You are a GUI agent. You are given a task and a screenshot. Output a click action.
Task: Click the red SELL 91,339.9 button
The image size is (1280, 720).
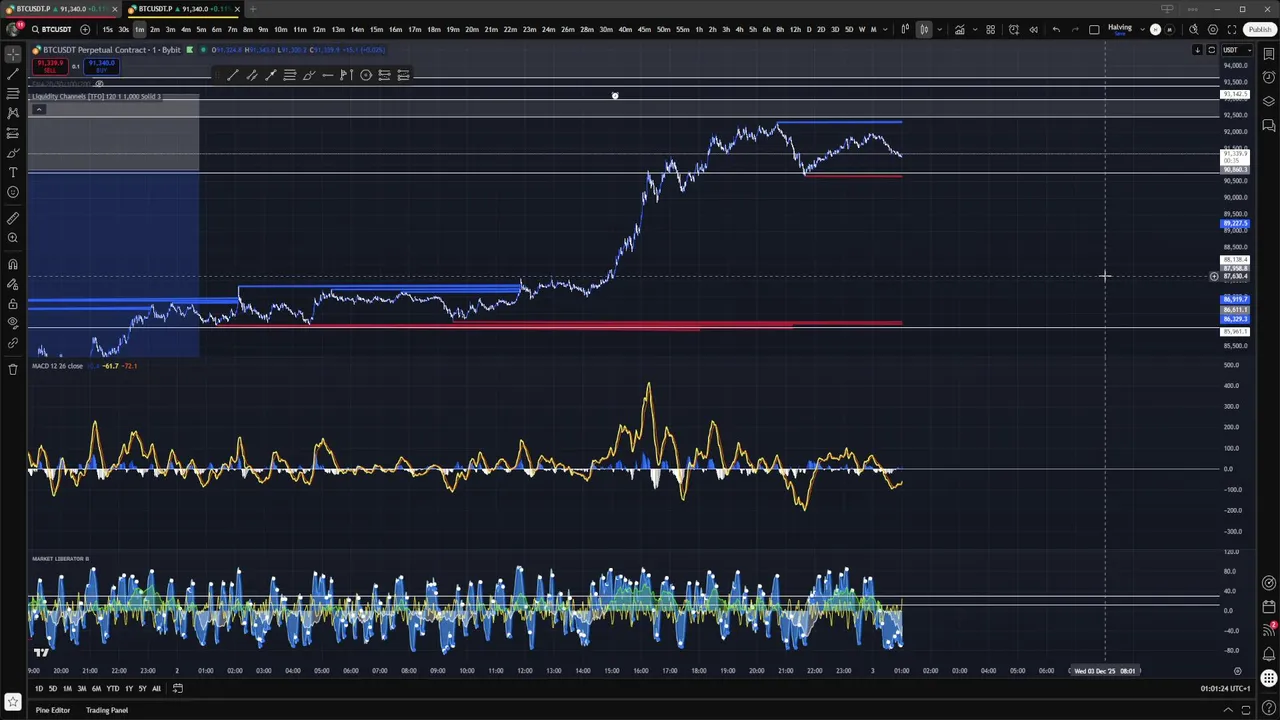coord(49,66)
